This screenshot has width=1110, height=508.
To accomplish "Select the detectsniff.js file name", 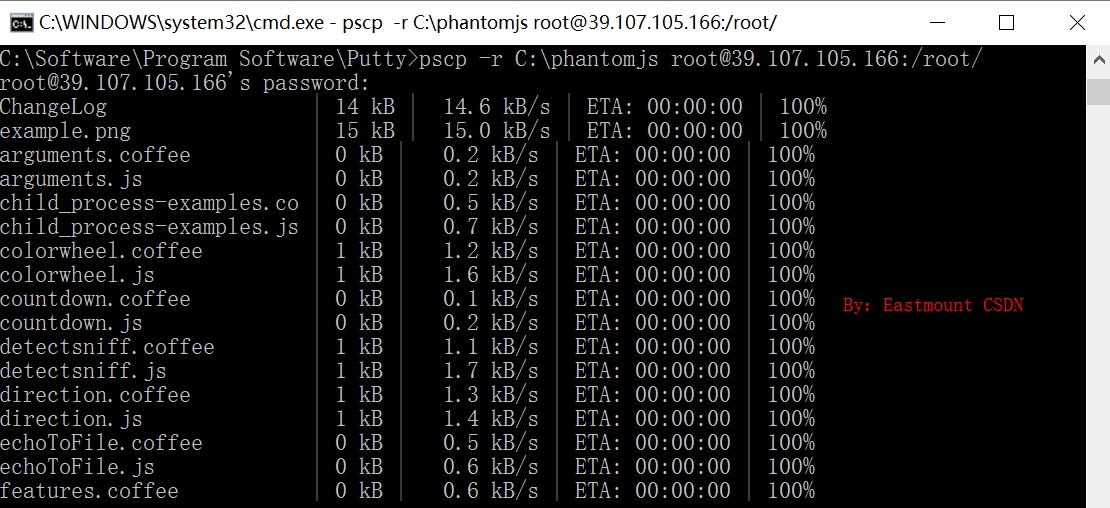I will (83, 371).
